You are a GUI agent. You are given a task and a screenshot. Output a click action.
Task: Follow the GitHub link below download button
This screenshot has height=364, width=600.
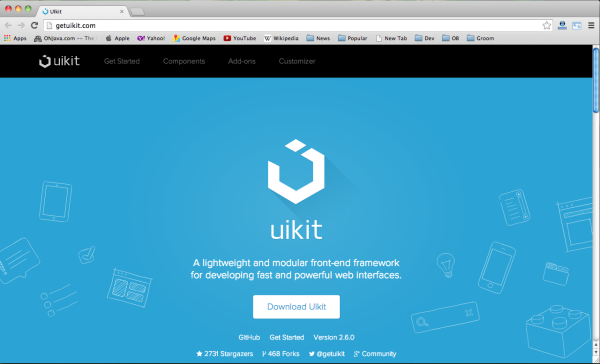click(249, 337)
